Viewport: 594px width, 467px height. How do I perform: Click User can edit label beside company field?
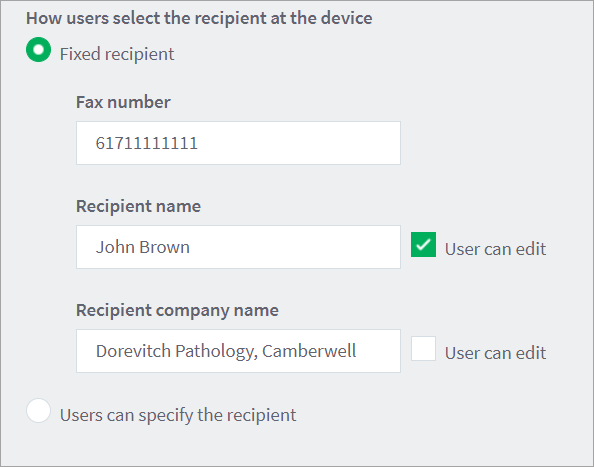[495, 353]
